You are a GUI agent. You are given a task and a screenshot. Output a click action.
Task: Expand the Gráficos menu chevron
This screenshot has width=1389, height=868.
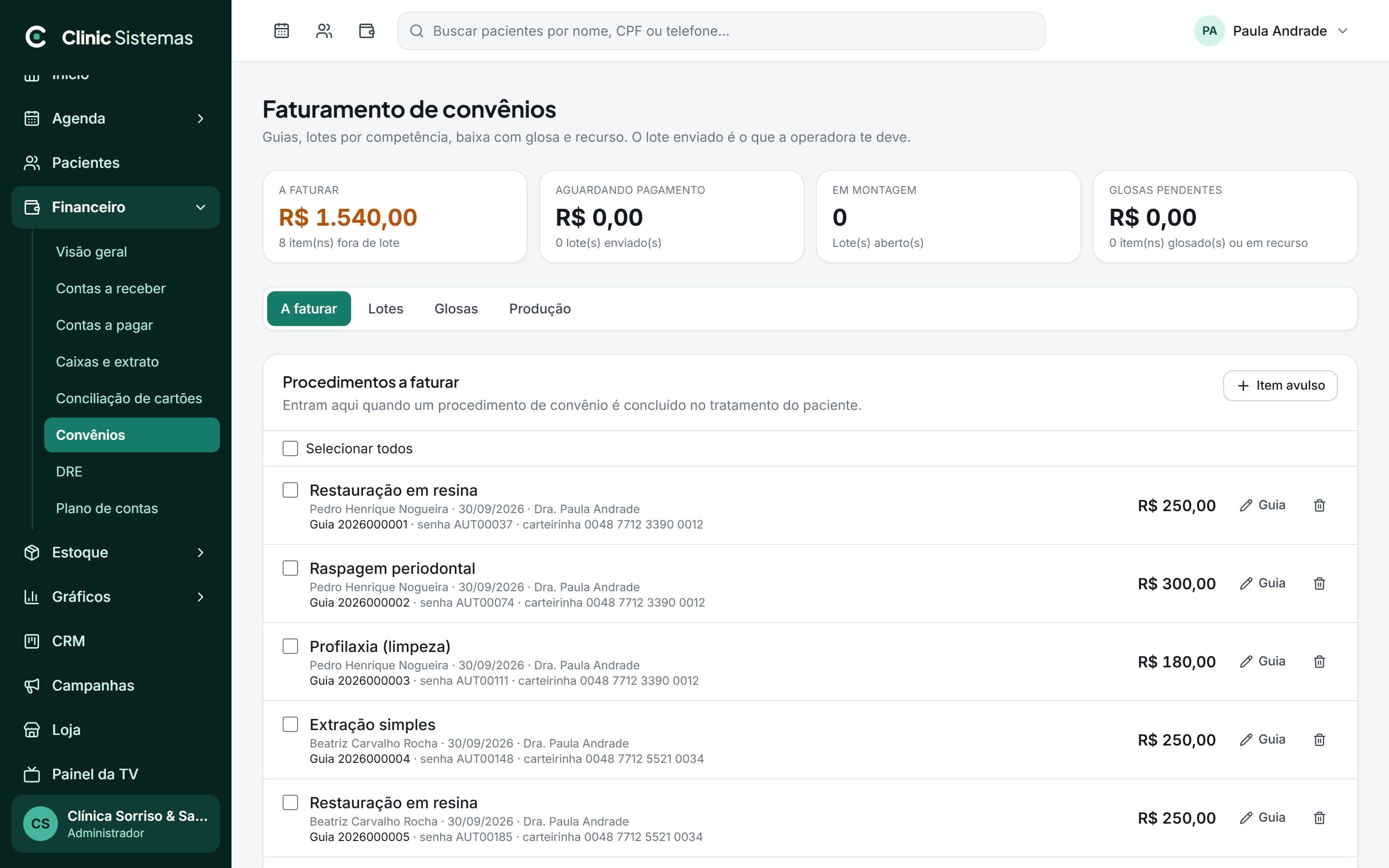(x=200, y=597)
